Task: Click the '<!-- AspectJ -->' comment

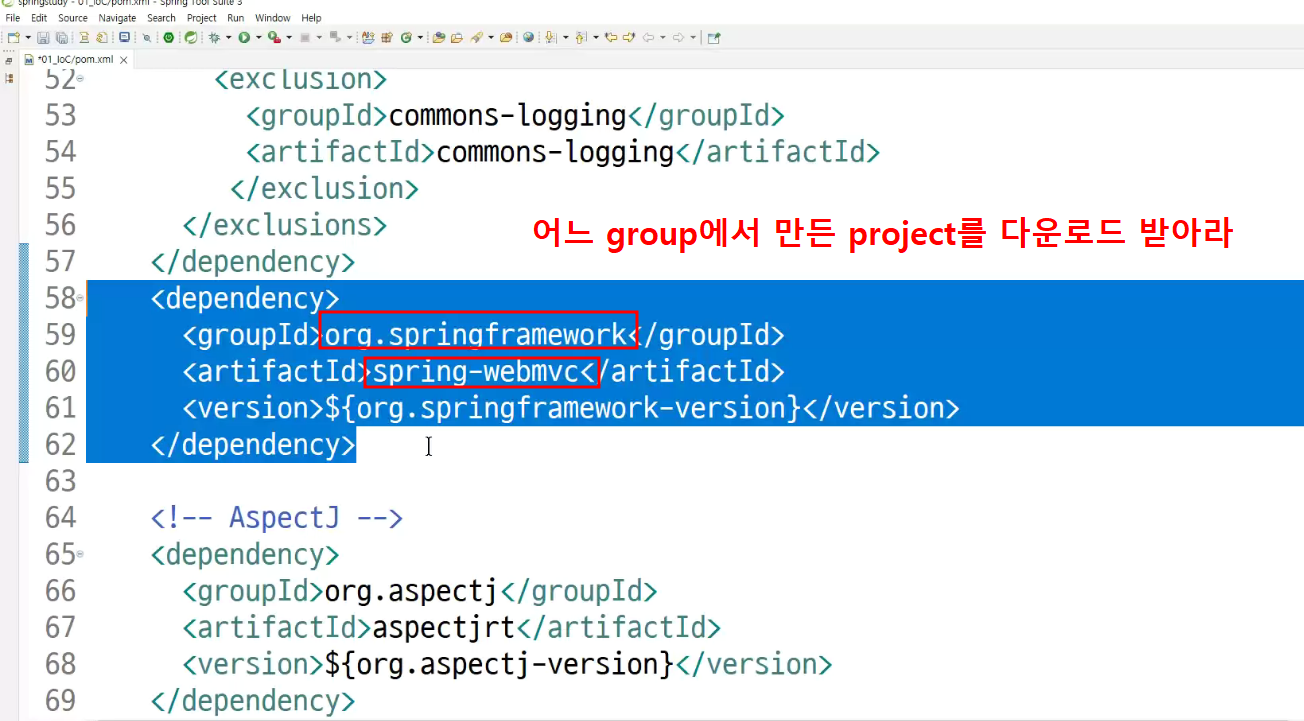Action: (277, 518)
